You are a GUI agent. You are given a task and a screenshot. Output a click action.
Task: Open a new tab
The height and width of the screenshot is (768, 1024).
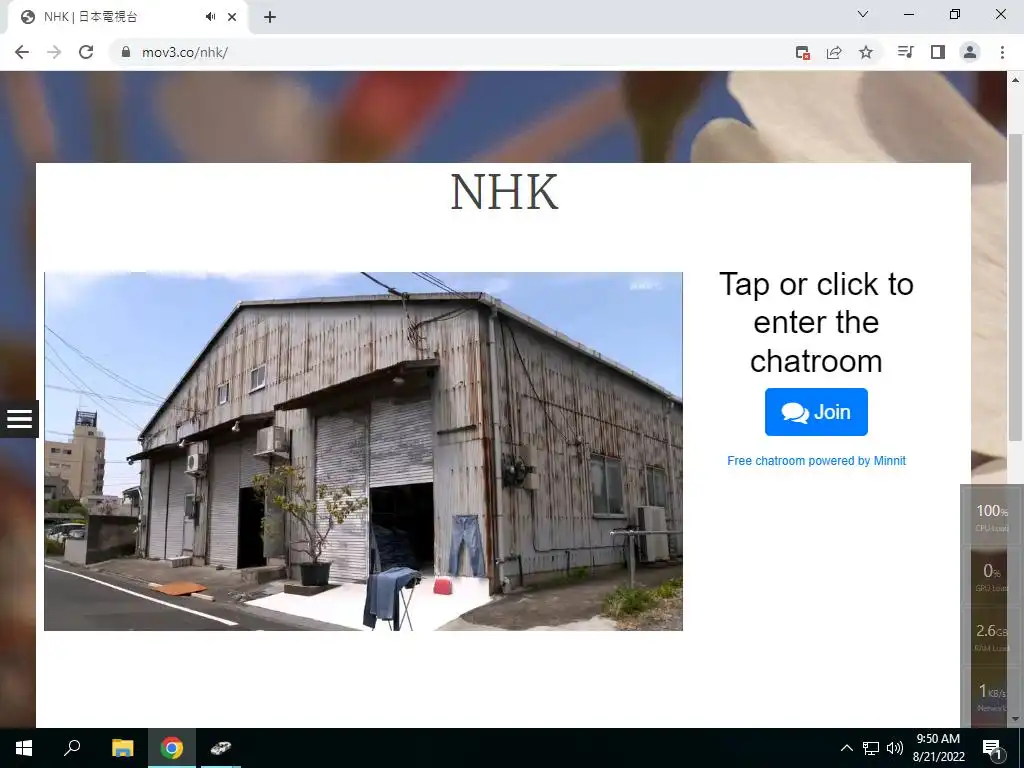tap(270, 17)
